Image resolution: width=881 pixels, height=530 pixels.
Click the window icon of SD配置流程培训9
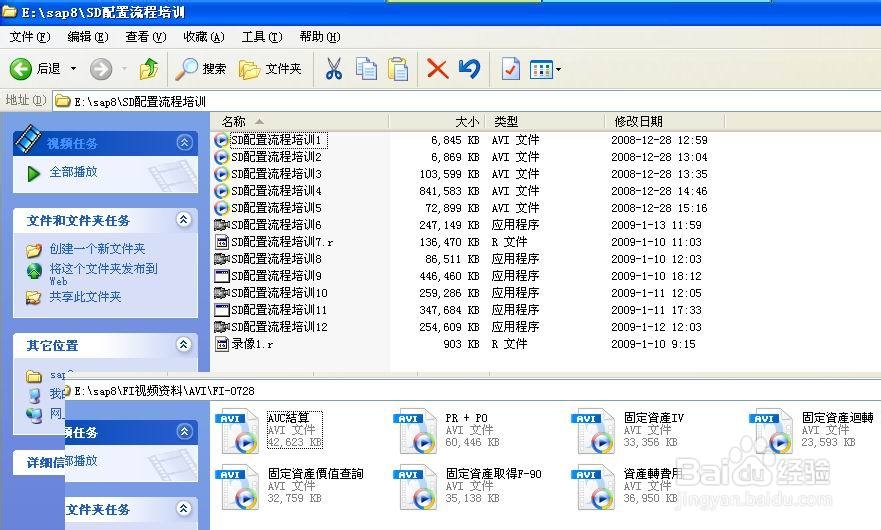[x=222, y=276]
